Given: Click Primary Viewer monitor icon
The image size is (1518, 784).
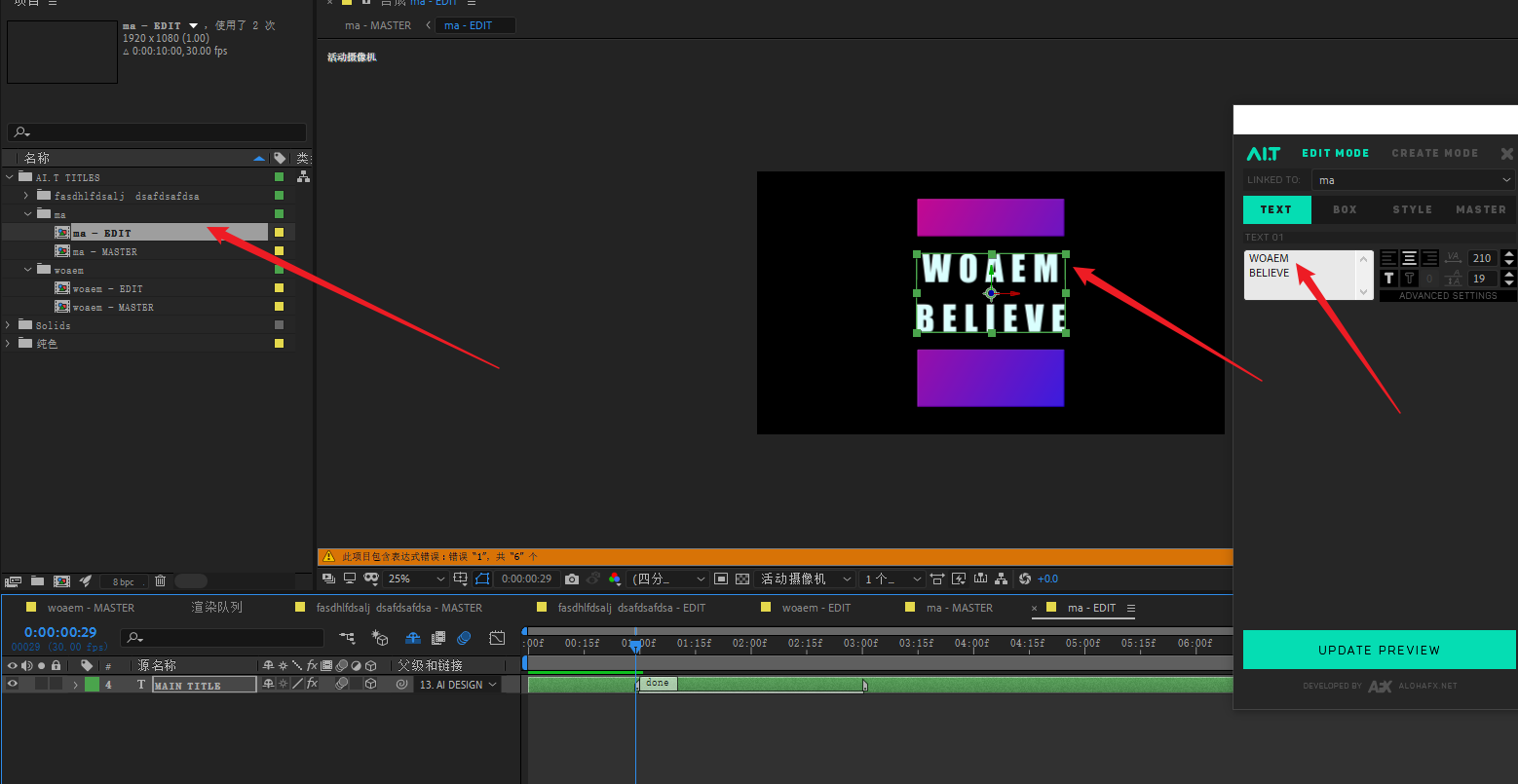Looking at the screenshot, I should point(350,579).
